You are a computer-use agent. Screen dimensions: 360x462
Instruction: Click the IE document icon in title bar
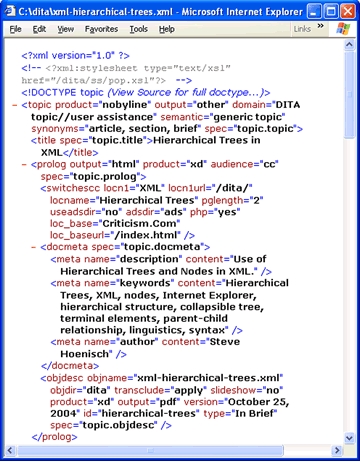point(10,11)
